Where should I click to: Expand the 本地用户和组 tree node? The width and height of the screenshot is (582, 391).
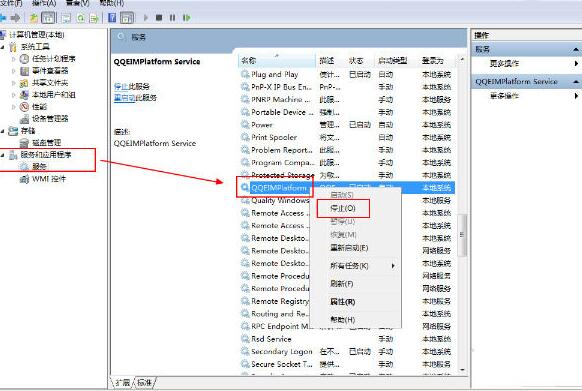pos(14,95)
